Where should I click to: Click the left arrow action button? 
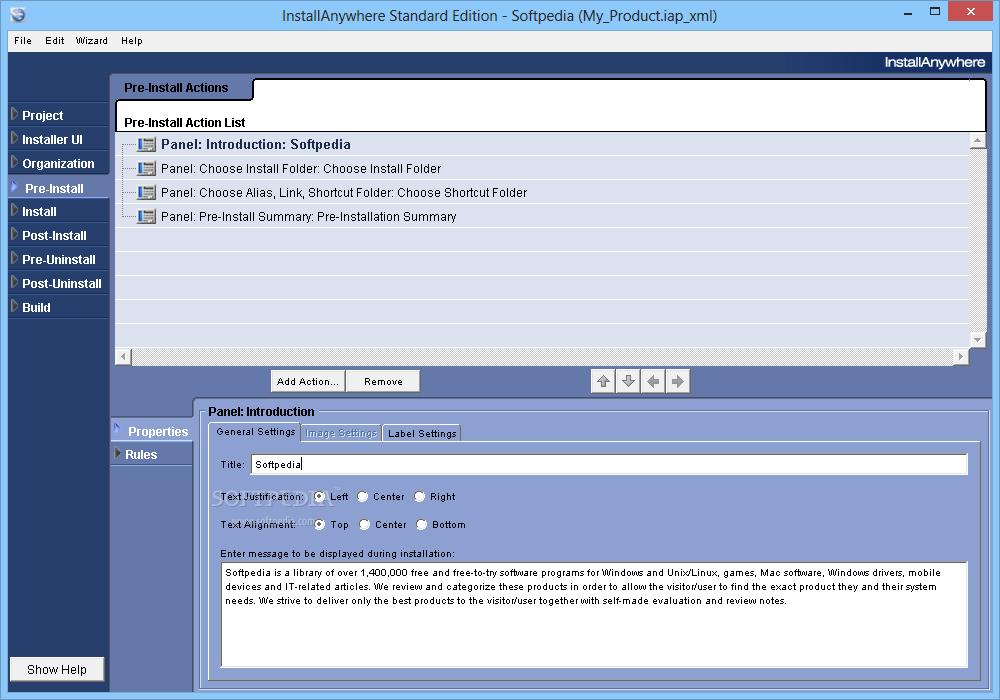tap(653, 381)
